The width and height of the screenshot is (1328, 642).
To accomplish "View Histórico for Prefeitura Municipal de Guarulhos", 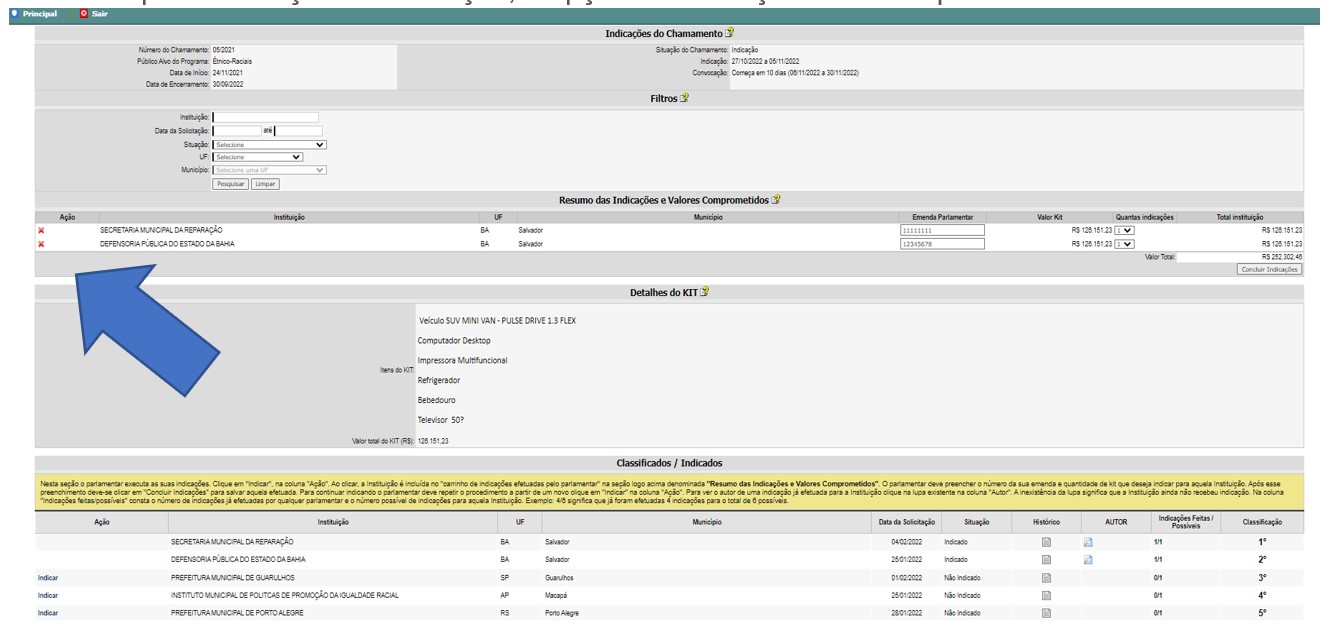I will 1046,577.
